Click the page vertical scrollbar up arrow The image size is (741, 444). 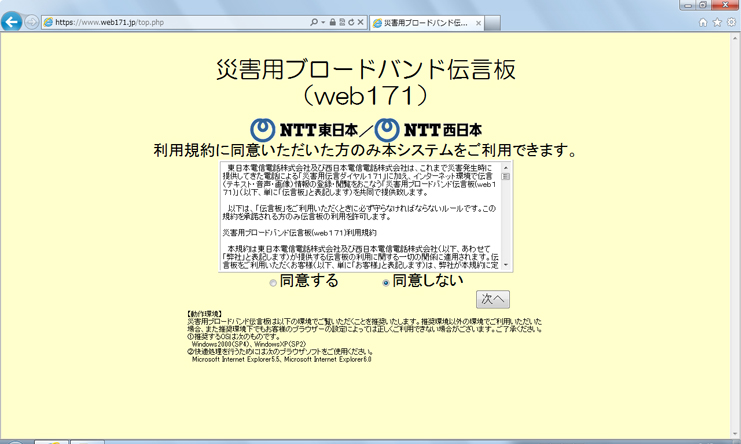coord(736,39)
